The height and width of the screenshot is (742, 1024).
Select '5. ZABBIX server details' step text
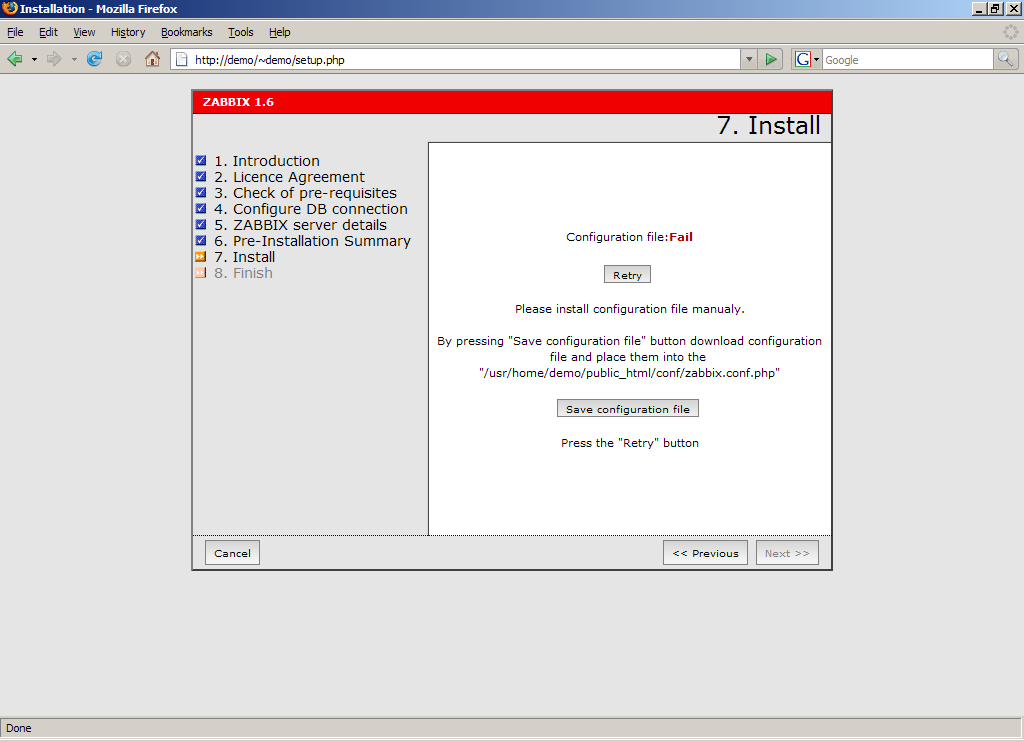(x=300, y=225)
